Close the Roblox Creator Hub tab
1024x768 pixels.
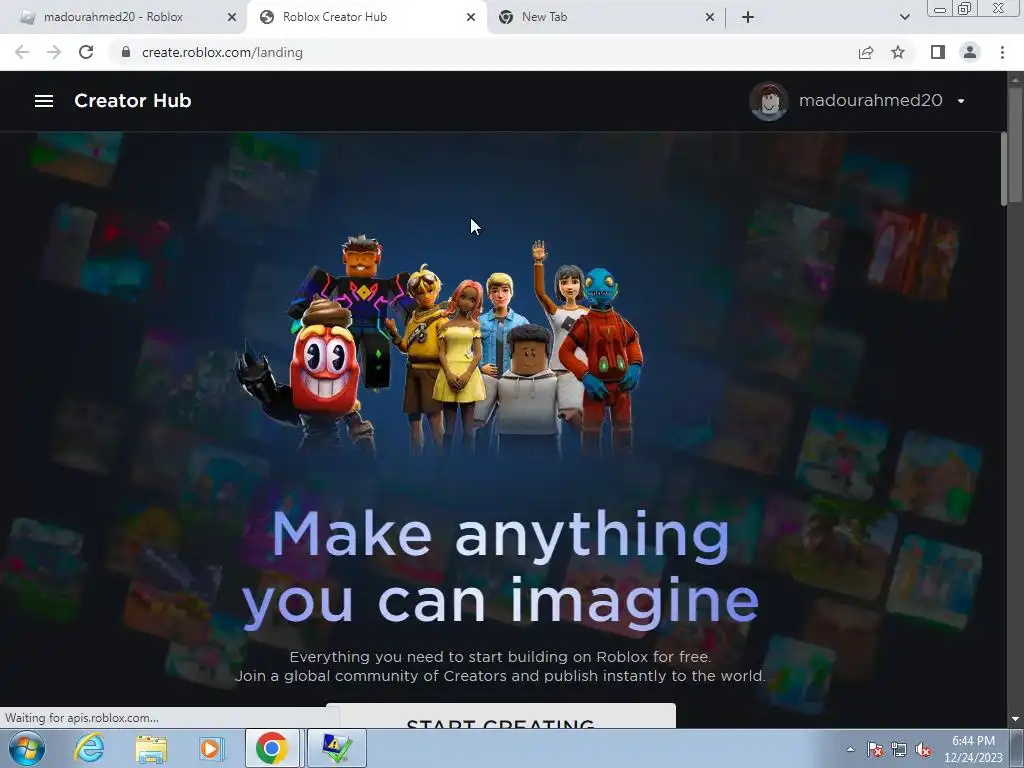click(x=471, y=17)
